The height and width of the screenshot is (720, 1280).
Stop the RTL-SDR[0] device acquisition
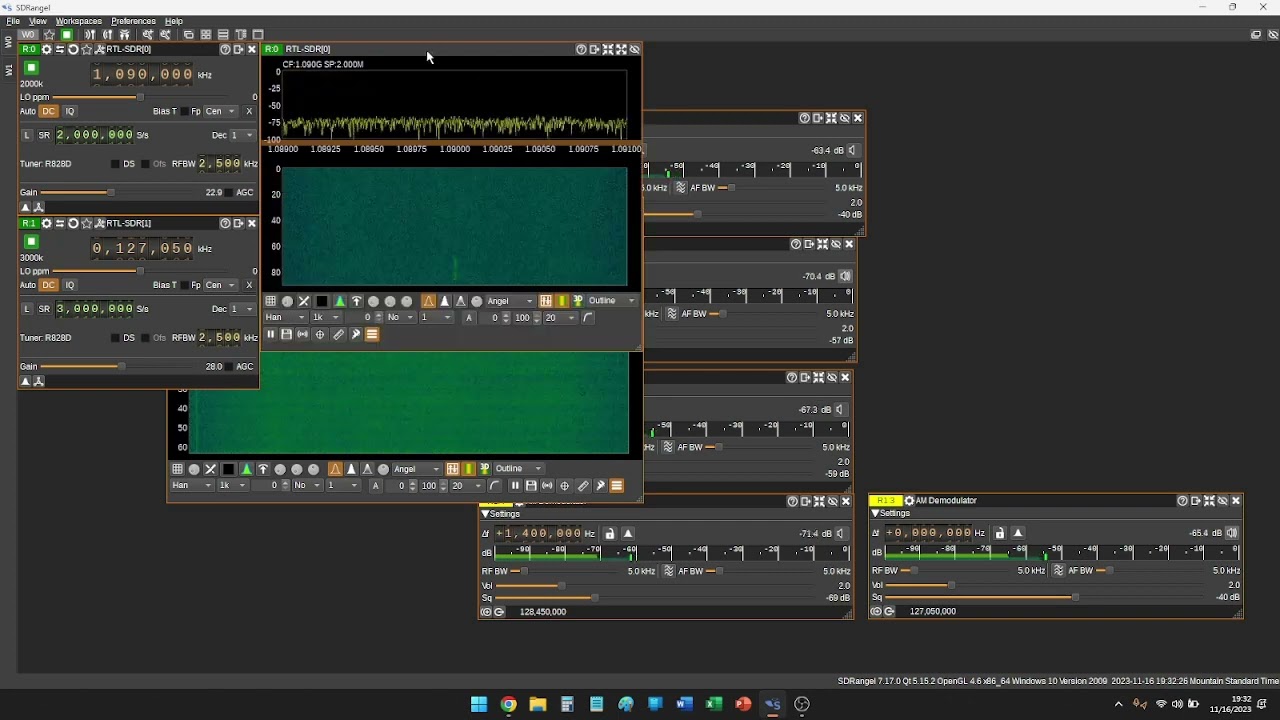(31, 68)
